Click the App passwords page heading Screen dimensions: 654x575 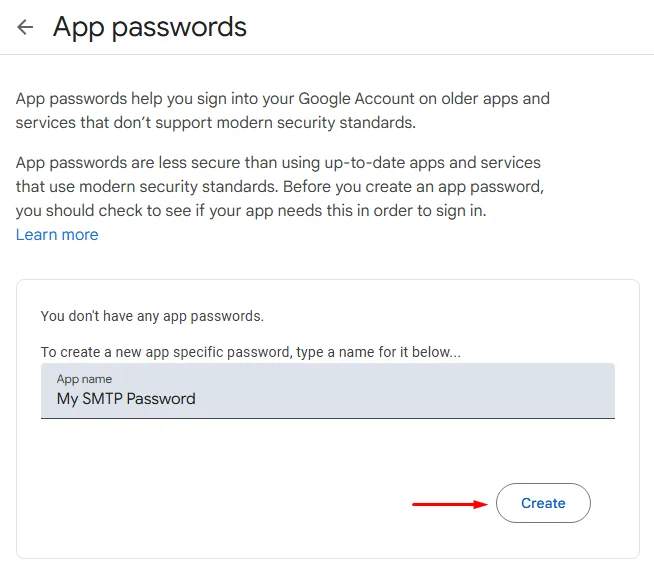[149, 27]
